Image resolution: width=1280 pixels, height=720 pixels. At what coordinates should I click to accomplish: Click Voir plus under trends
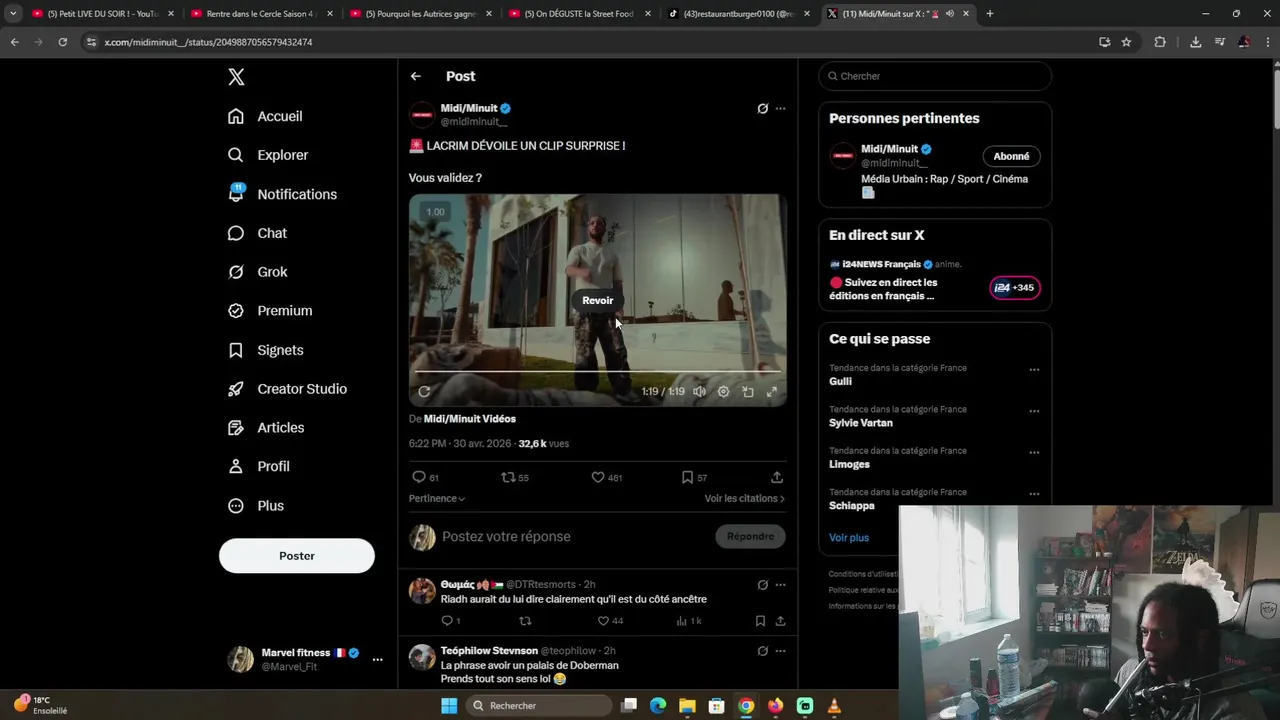[849, 538]
